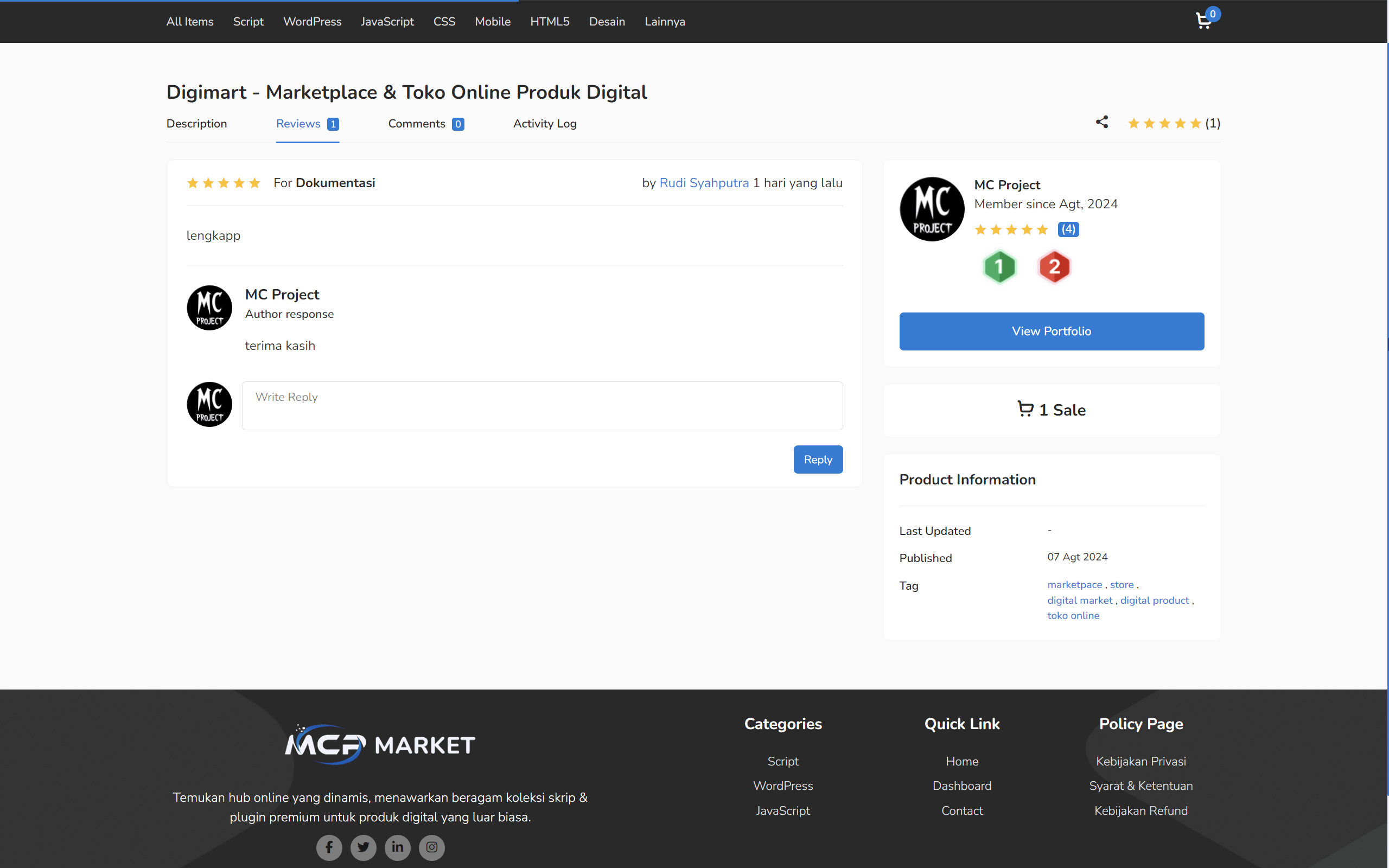Image resolution: width=1389 pixels, height=868 pixels.
Task: Open Instagram social icon in footer
Action: [x=432, y=847]
